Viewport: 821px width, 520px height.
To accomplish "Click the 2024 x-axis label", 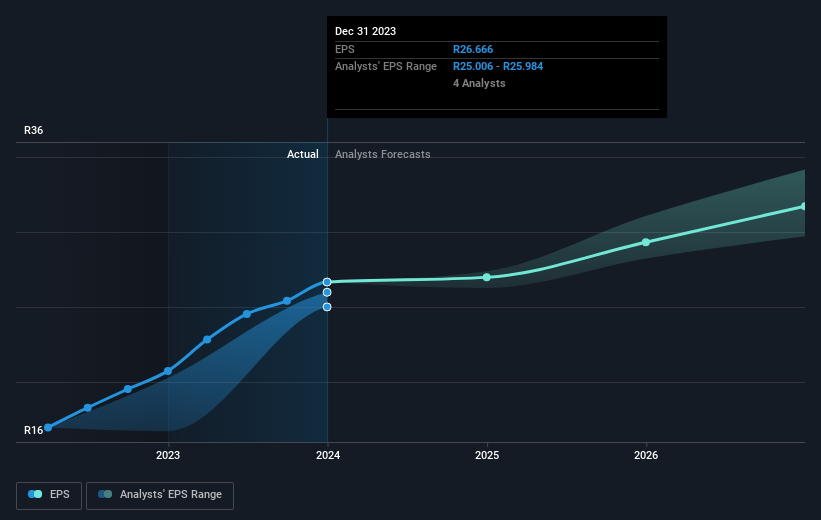I will [328, 455].
